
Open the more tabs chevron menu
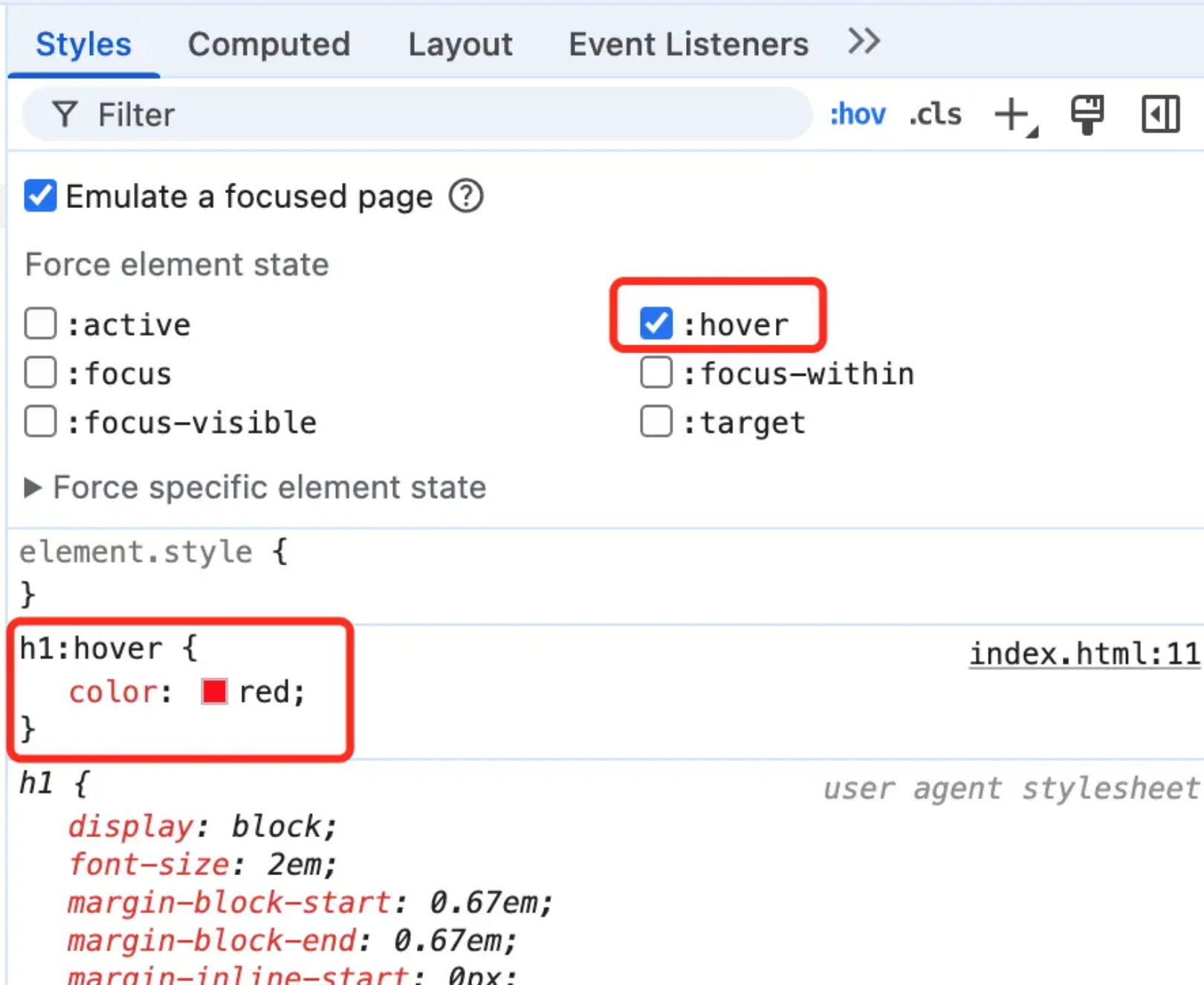864,42
